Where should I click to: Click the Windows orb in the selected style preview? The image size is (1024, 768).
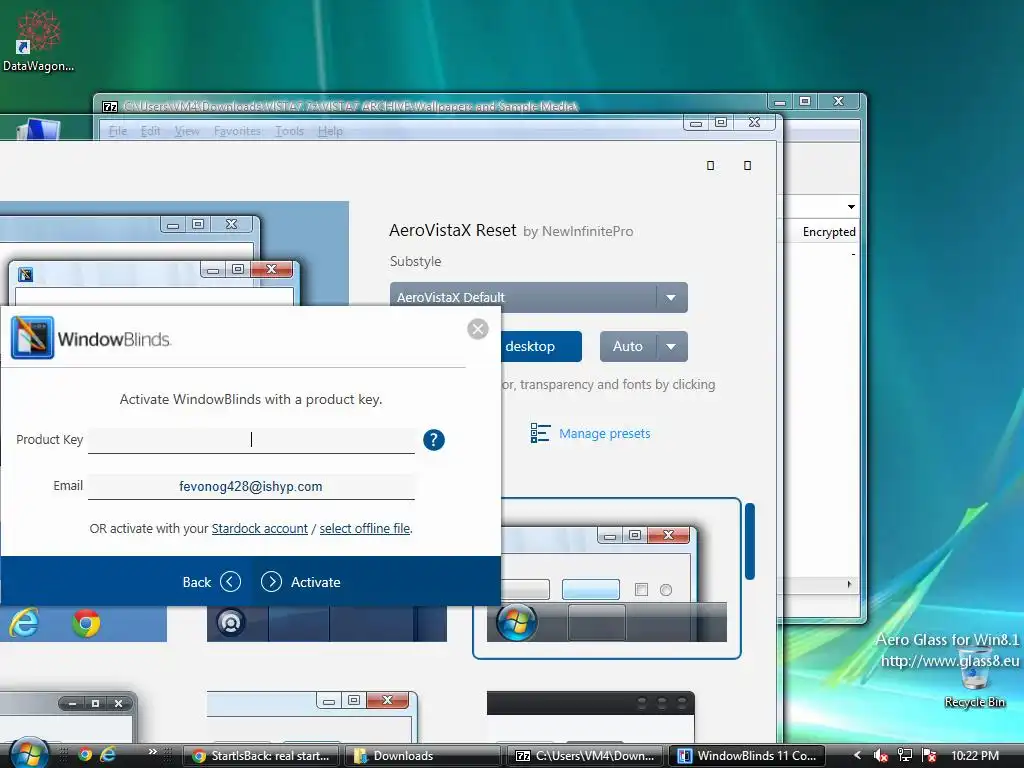[516, 622]
